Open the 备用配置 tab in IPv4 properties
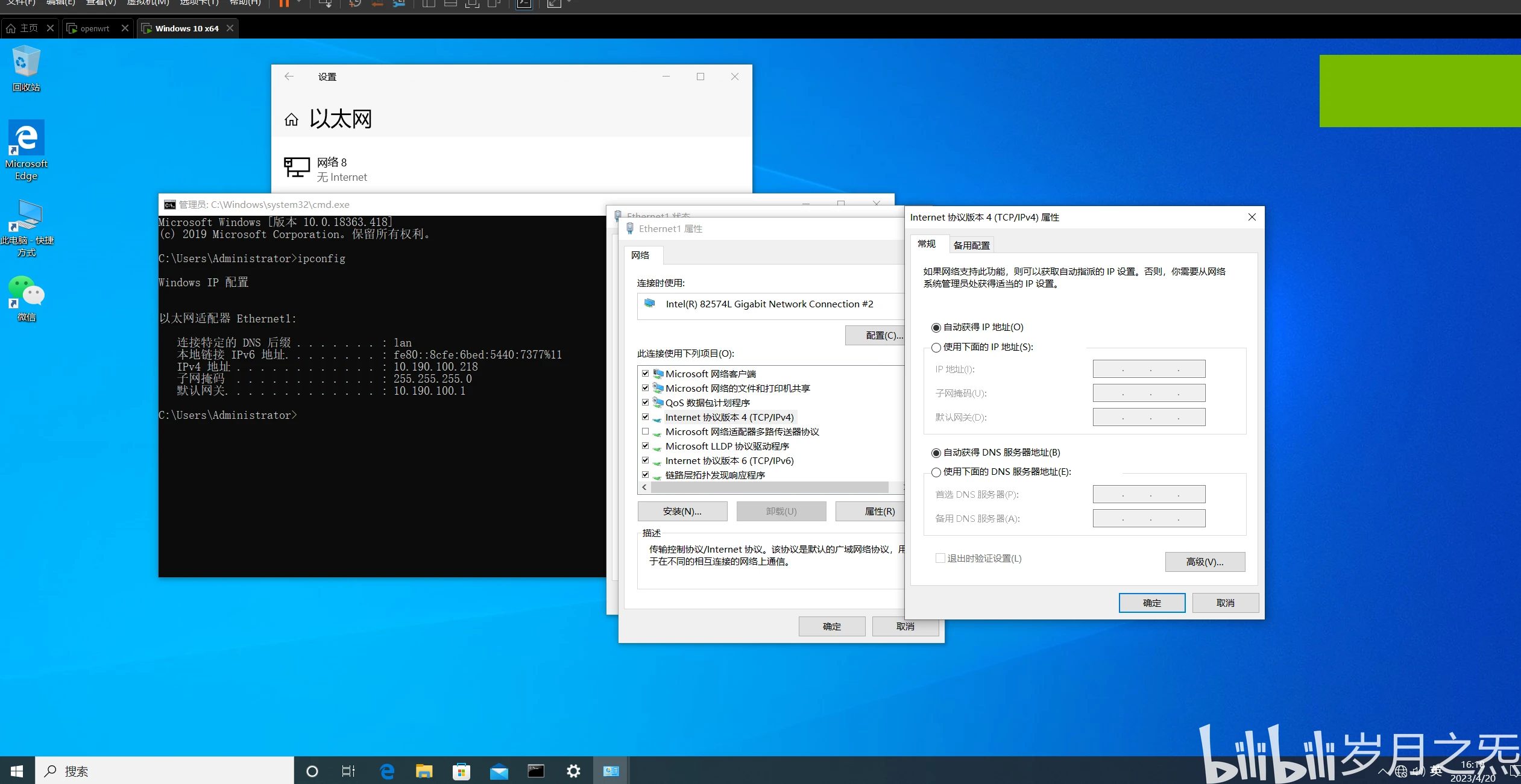 pos(971,245)
